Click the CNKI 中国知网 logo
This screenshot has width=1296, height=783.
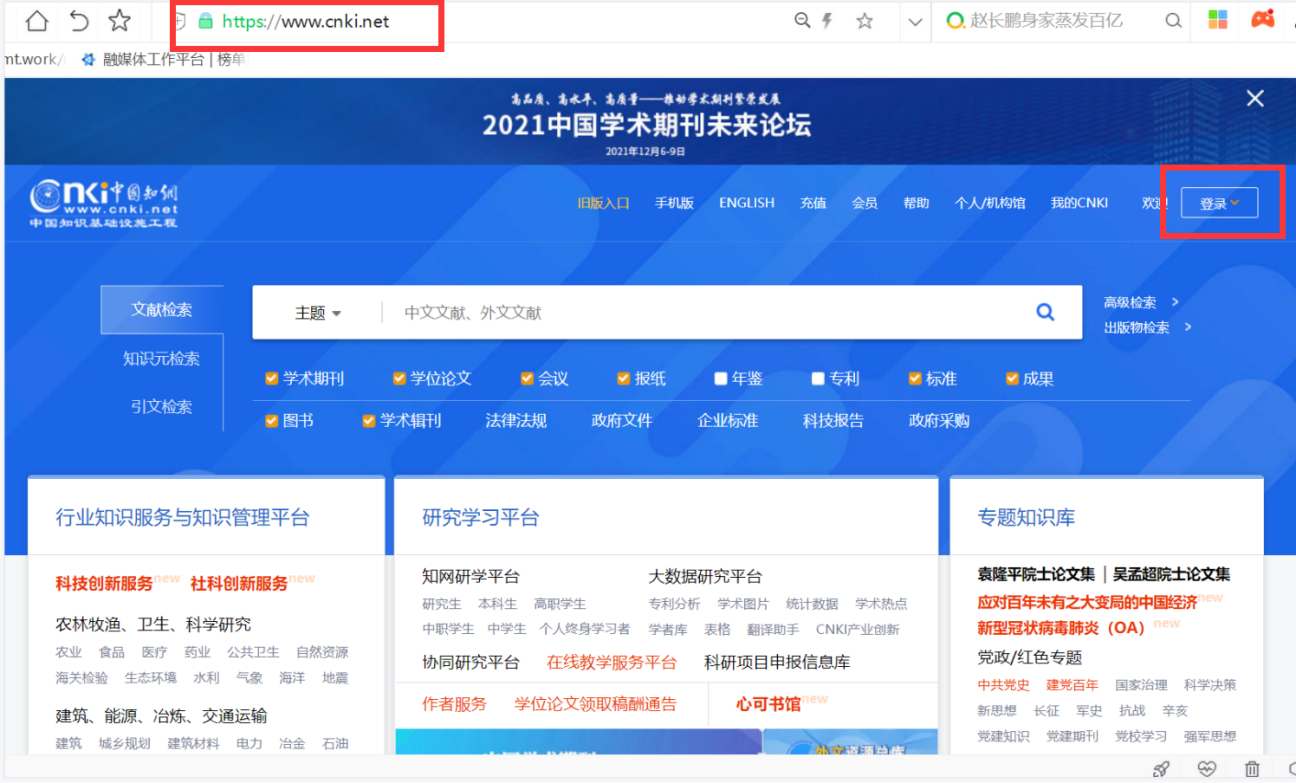(x=103, y=204)
